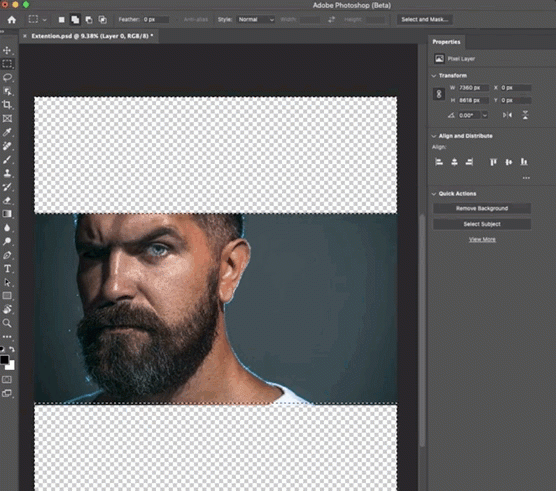
Task: Enable New Selection mode
Action: click(61, 20)
